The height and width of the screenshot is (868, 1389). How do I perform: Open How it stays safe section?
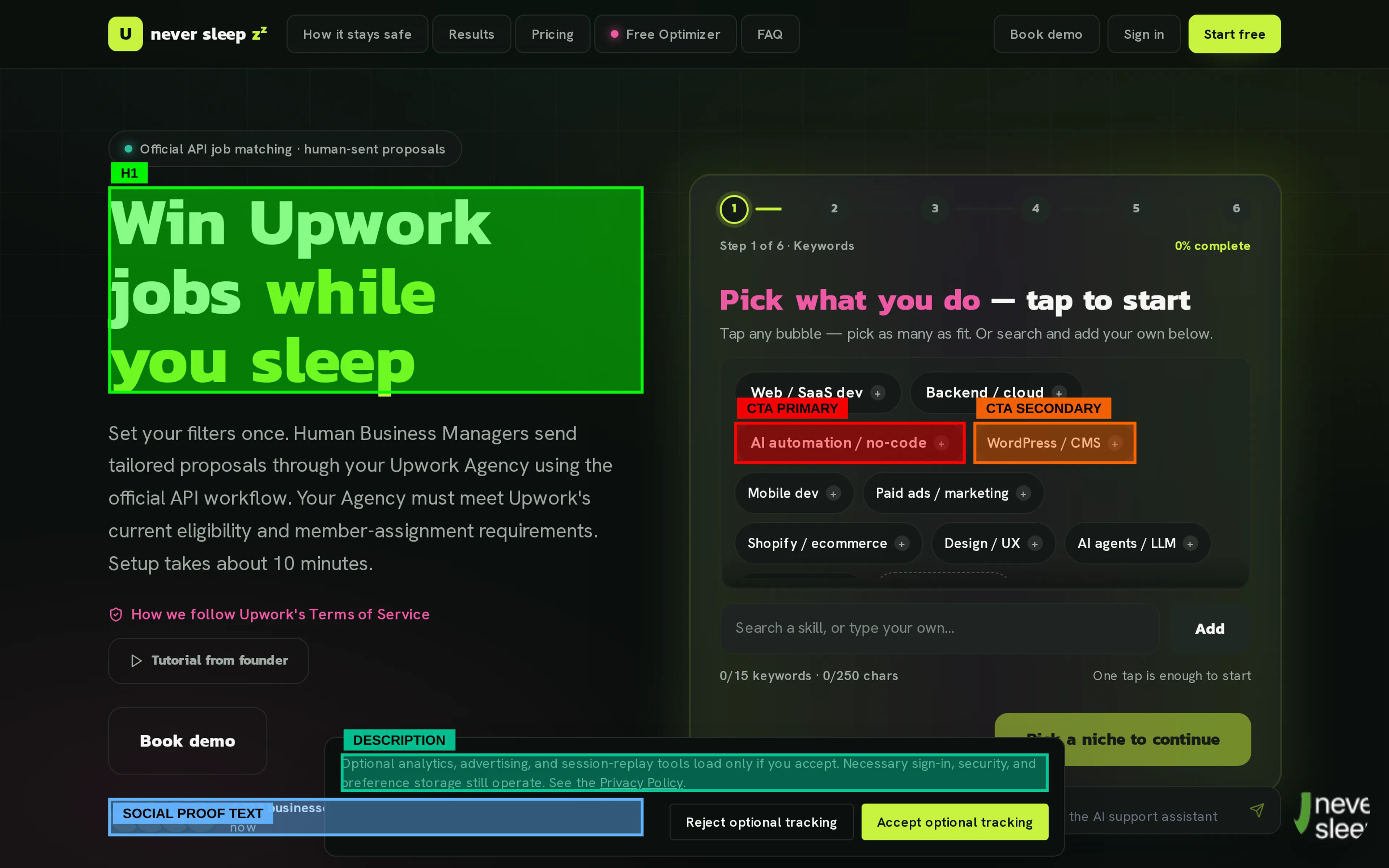(x=357, y=34)
